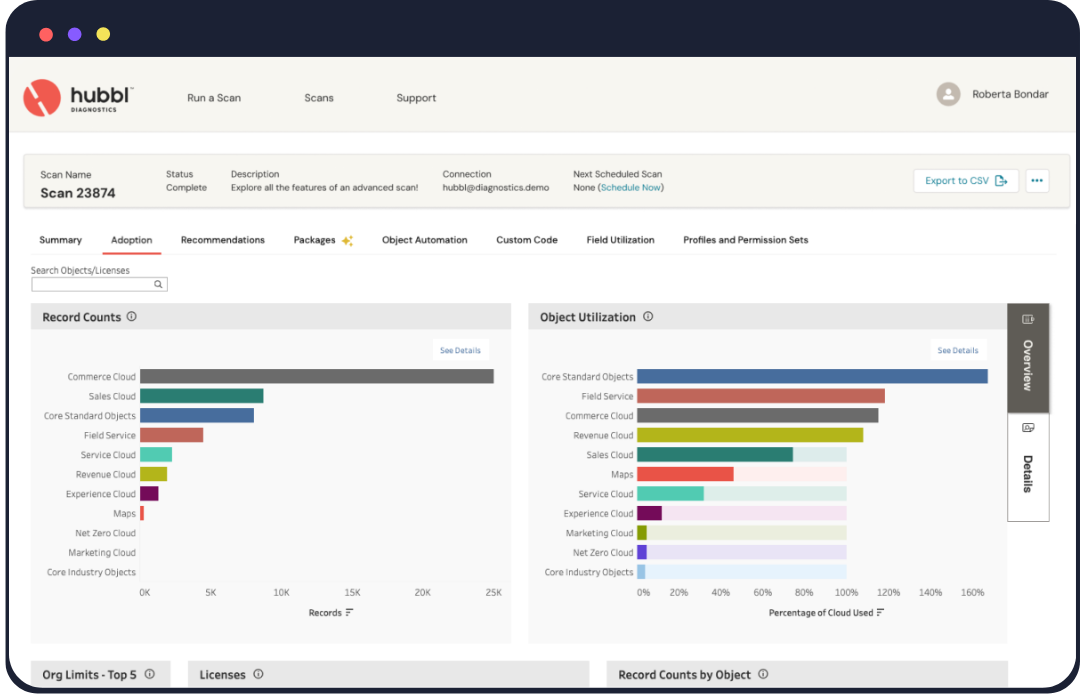The width and height of the screenshot is (1080, 700).
Task: Click Schedule Now link
Action: pyautogui.click(x=630, y=187)
